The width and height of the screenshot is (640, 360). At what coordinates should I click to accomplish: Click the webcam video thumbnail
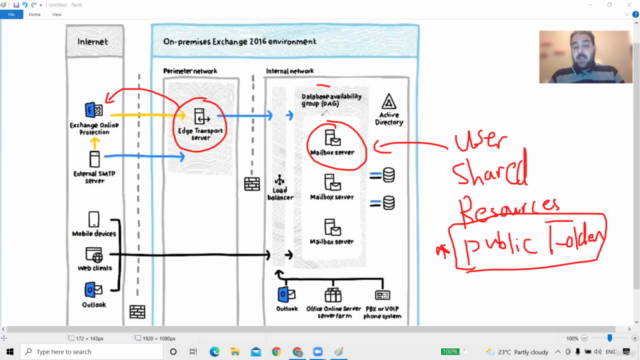[x=586, y=57]
